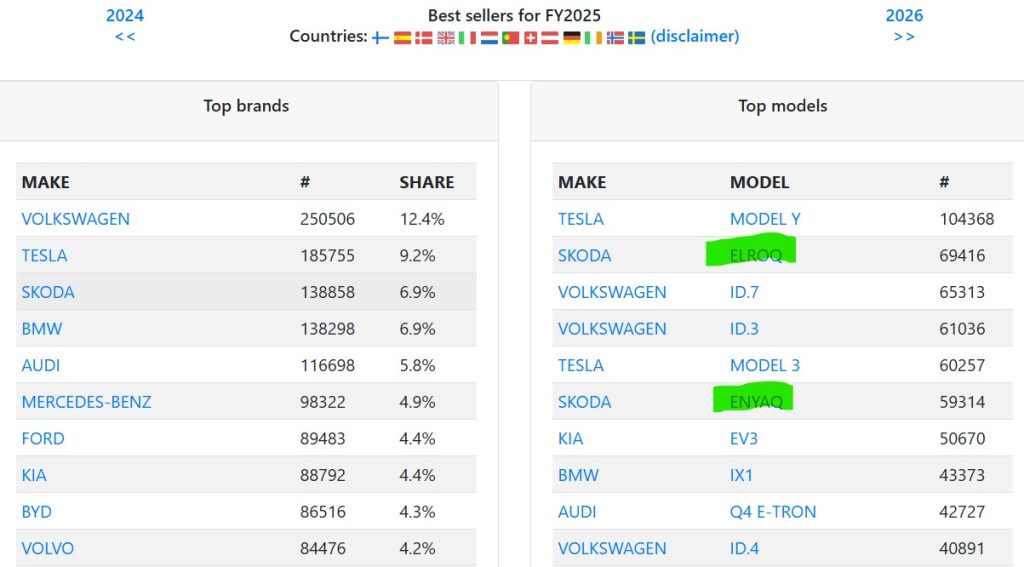Open the disclaimer link
The width and height of the screenshot is (1024, 567).
click(x=695, y=36)
